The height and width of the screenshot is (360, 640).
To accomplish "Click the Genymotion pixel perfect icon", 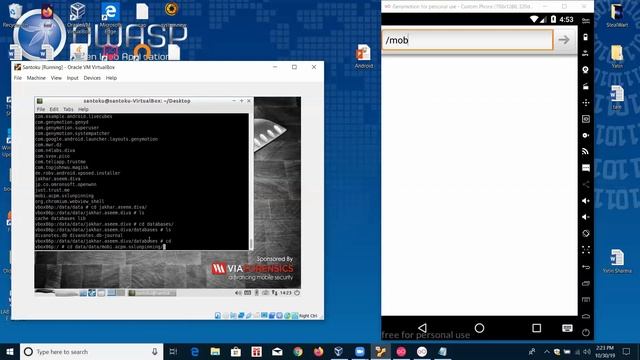I will [586, 250].
